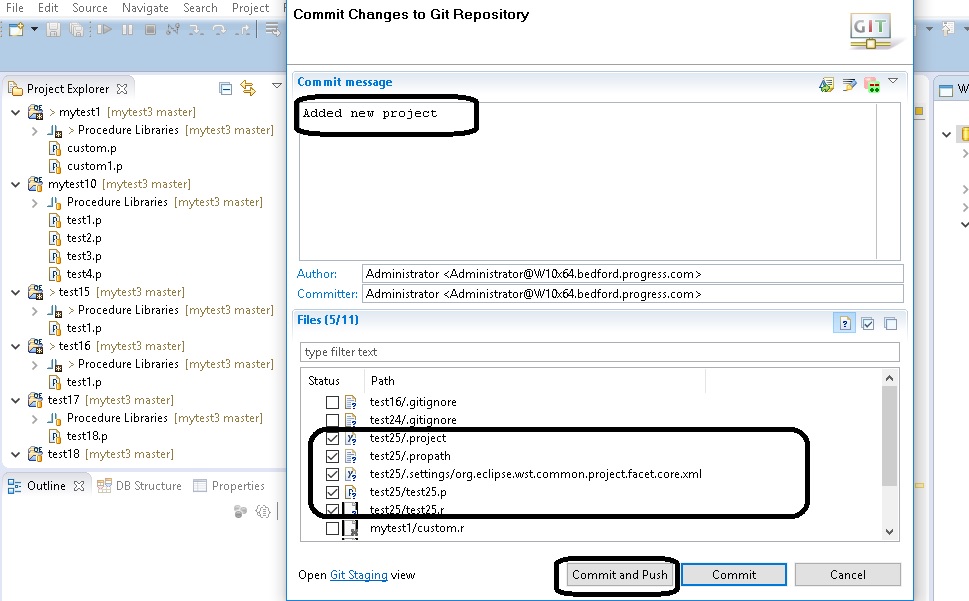Click the Commit and Push button
The height and width of the screenshot is (601, 969).
619,575
